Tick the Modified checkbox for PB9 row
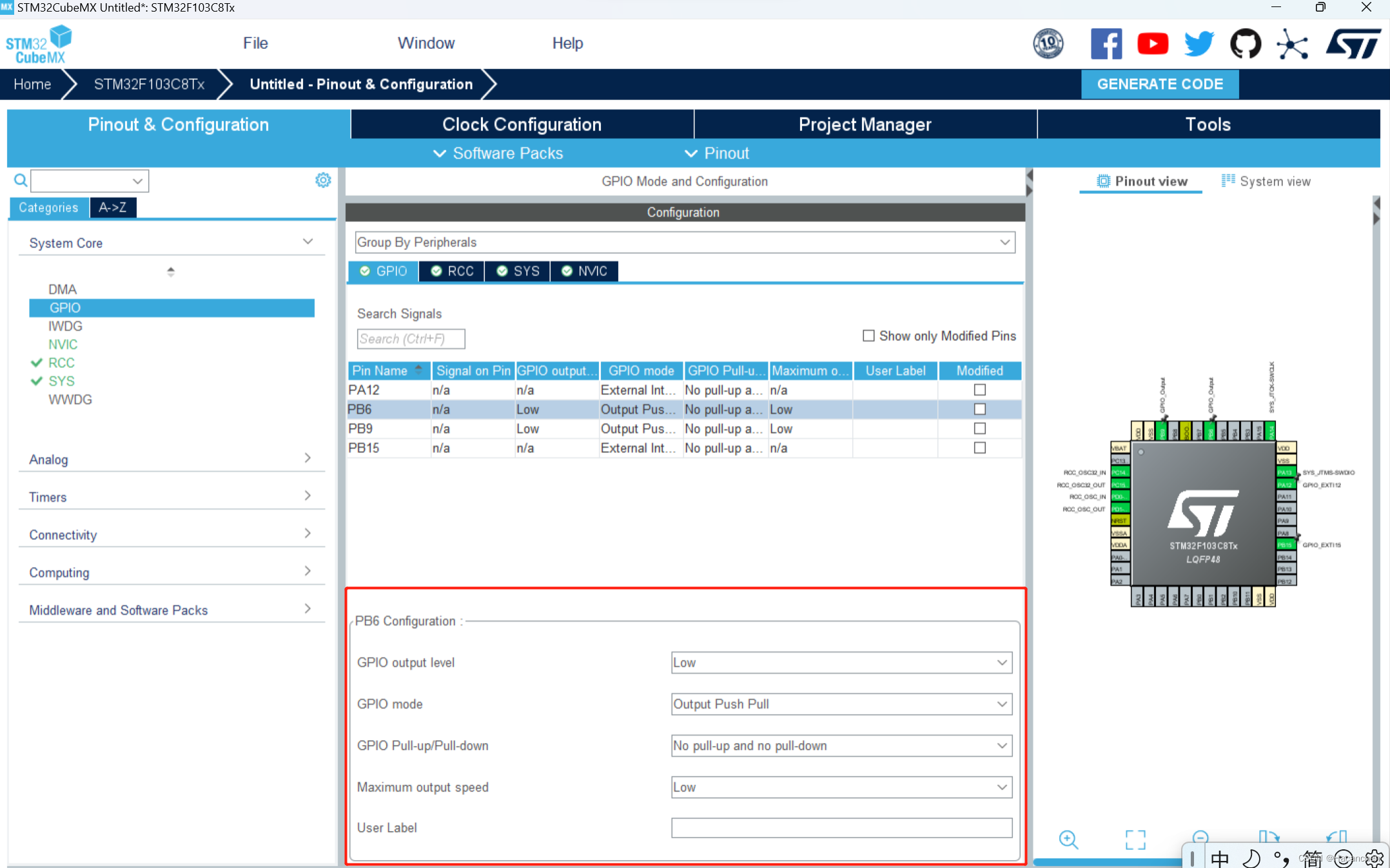This screenshot has height=868, width=1390. pos(979,429)
